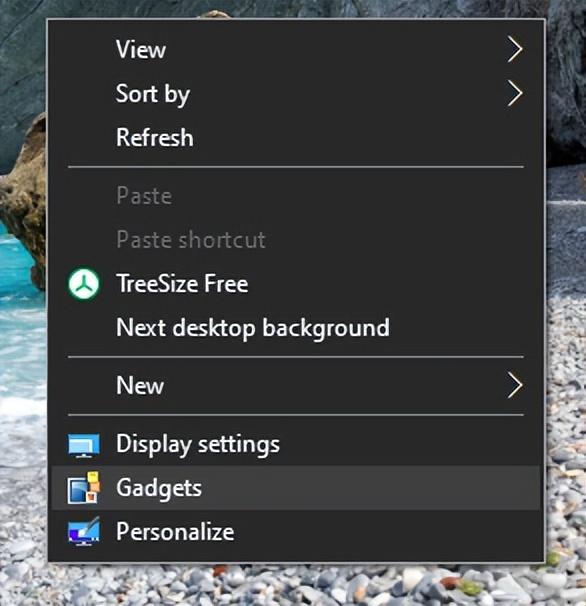The image size is (586, 606).
Task: Open the New menu entry
Action: click(x=296, y=385)
